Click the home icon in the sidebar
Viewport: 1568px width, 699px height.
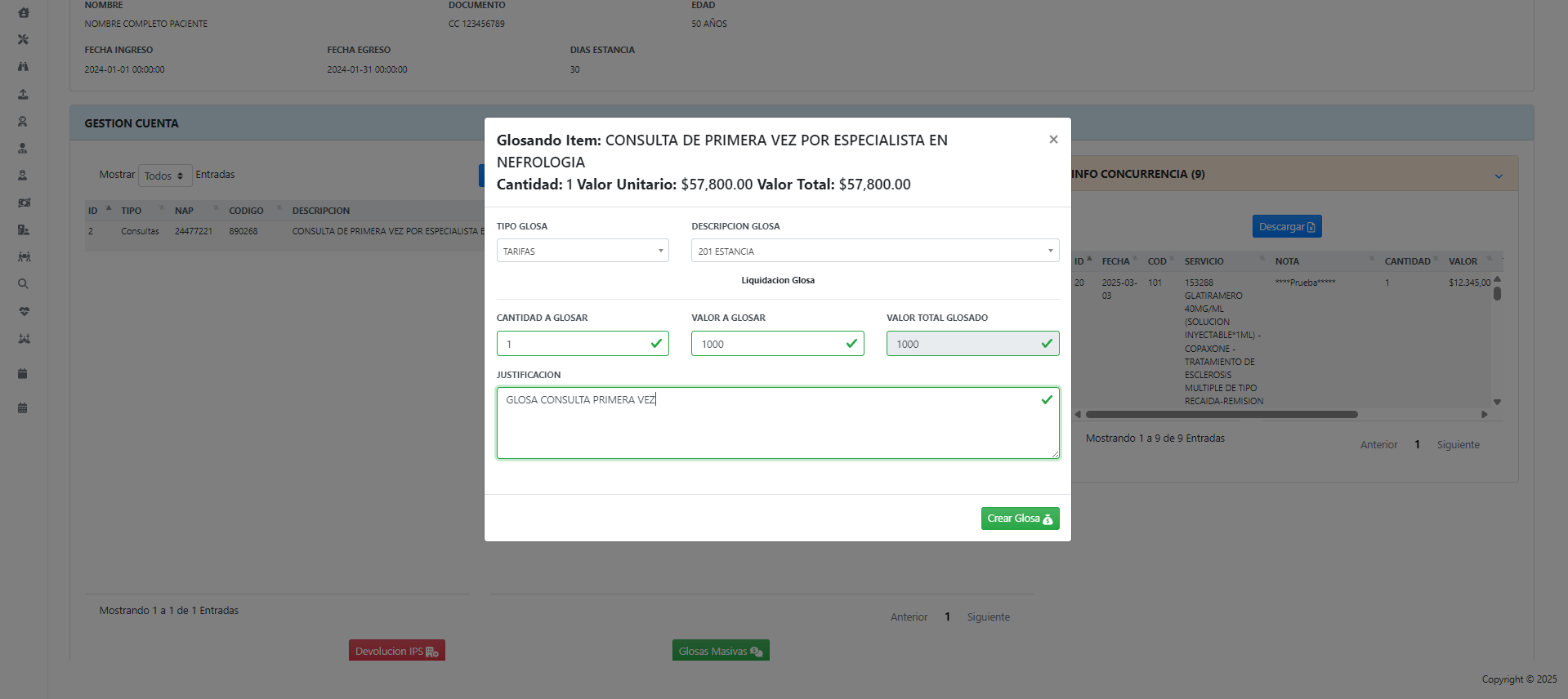click(x=23, y=13)
